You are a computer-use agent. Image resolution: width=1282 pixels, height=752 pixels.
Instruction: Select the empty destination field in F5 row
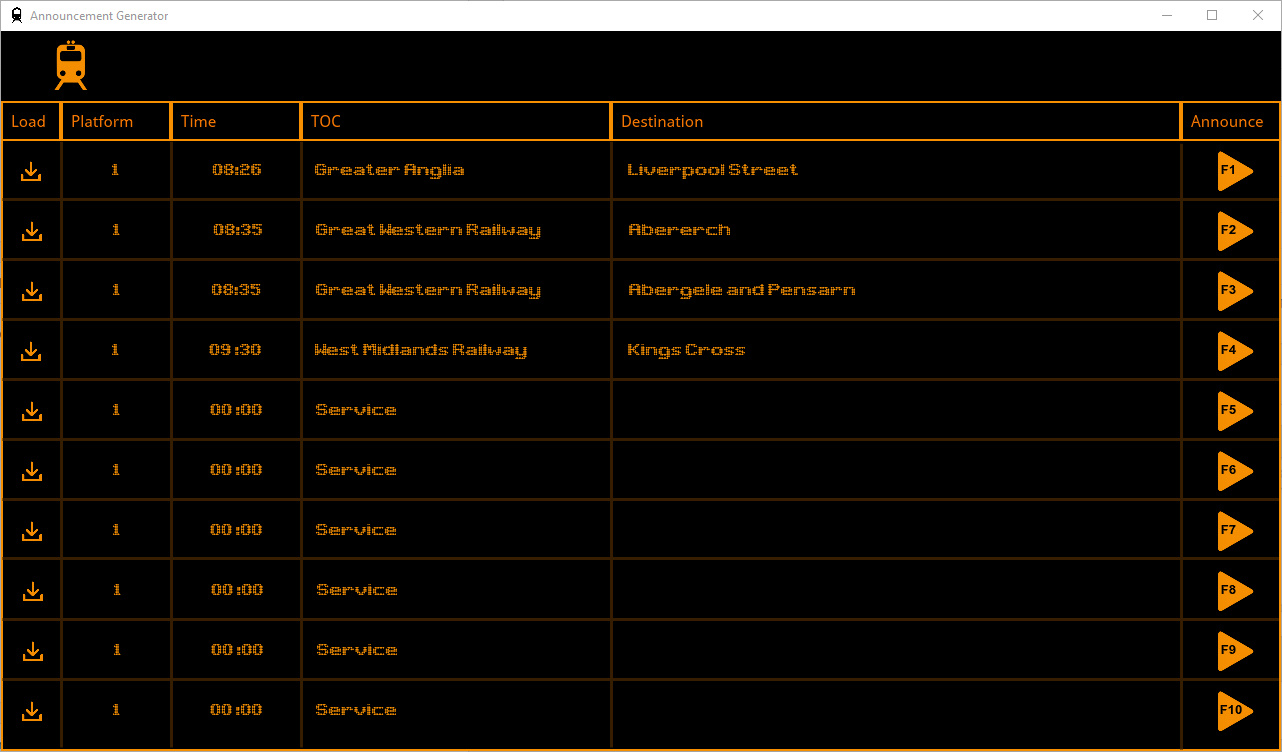pyautogui.click(x=896, y=410)
